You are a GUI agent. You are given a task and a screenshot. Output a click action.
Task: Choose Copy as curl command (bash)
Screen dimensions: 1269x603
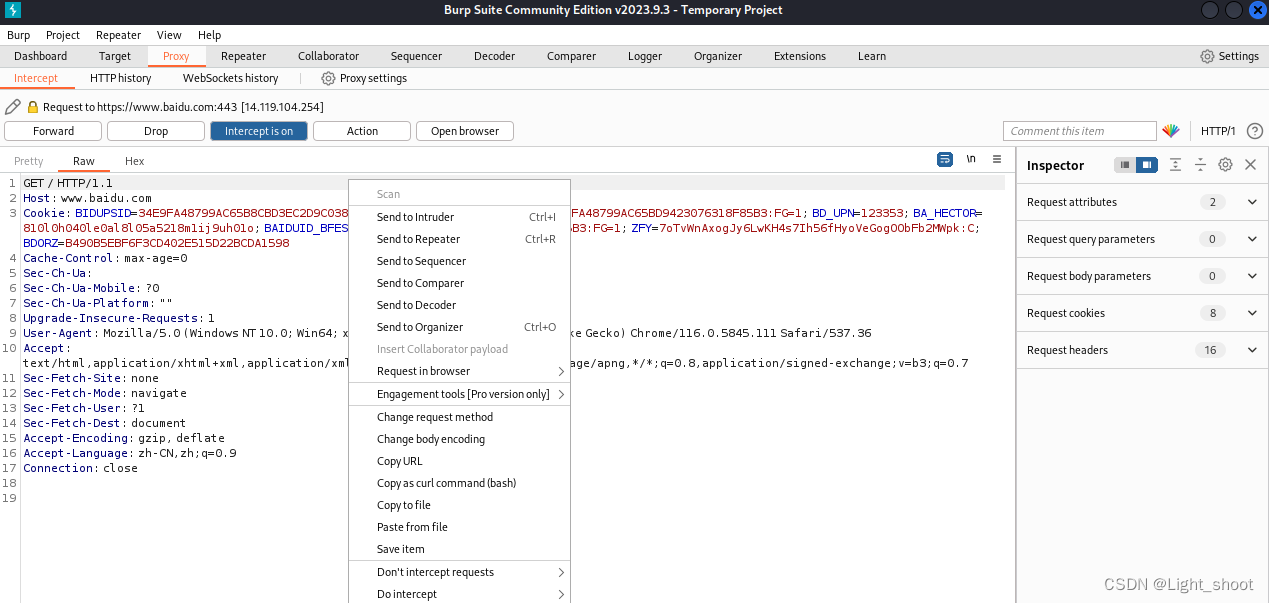[459, 483]
